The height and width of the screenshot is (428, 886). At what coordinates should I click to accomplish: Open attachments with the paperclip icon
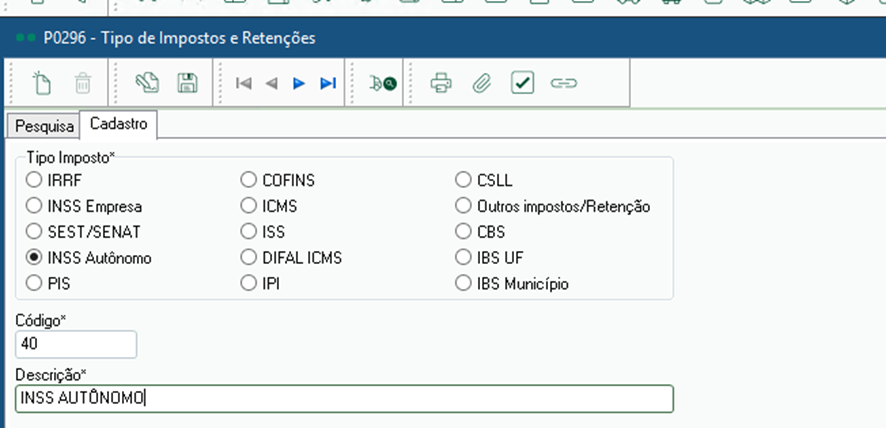pyautogui.click(x=481, y=84)
